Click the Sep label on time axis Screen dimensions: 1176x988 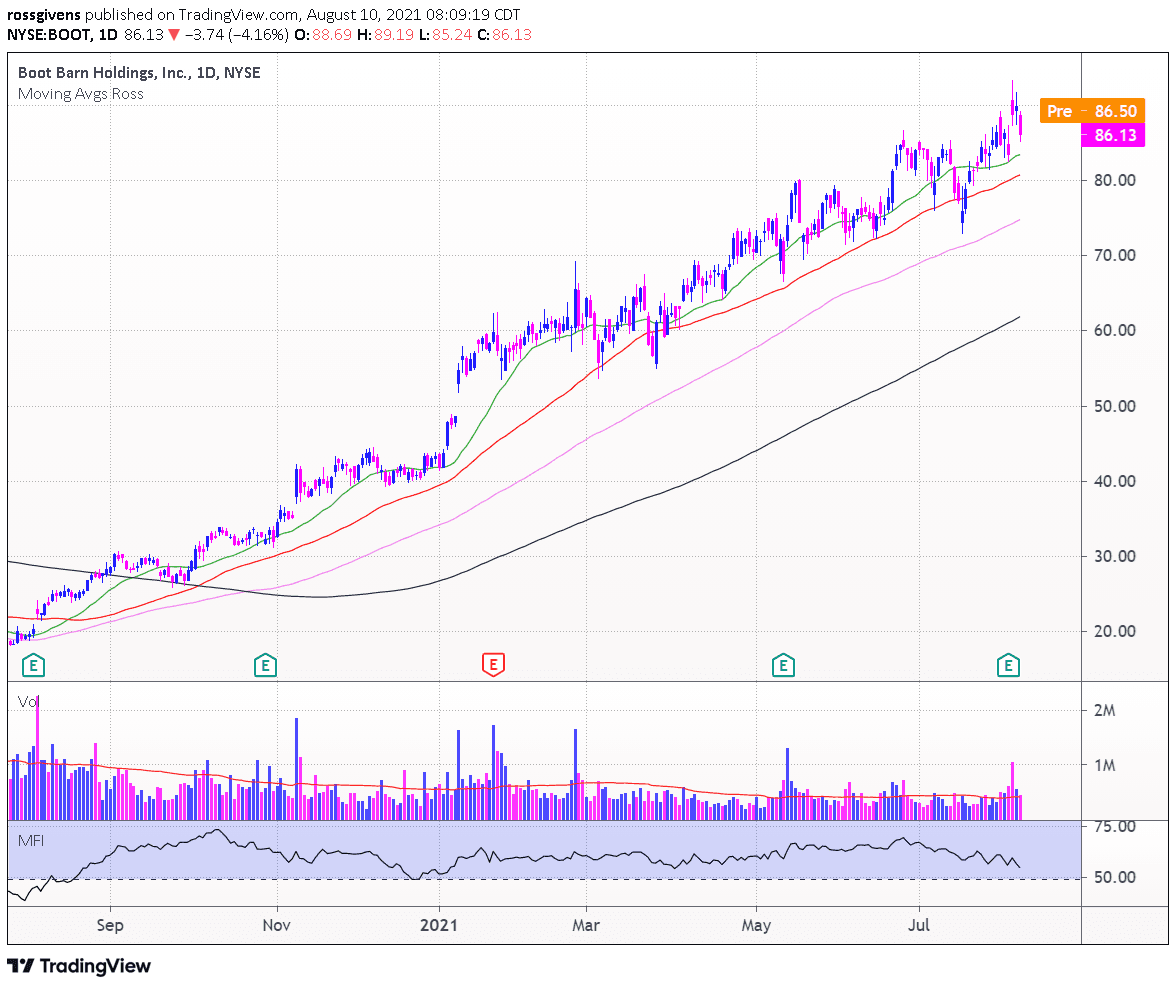pos(110,926)
